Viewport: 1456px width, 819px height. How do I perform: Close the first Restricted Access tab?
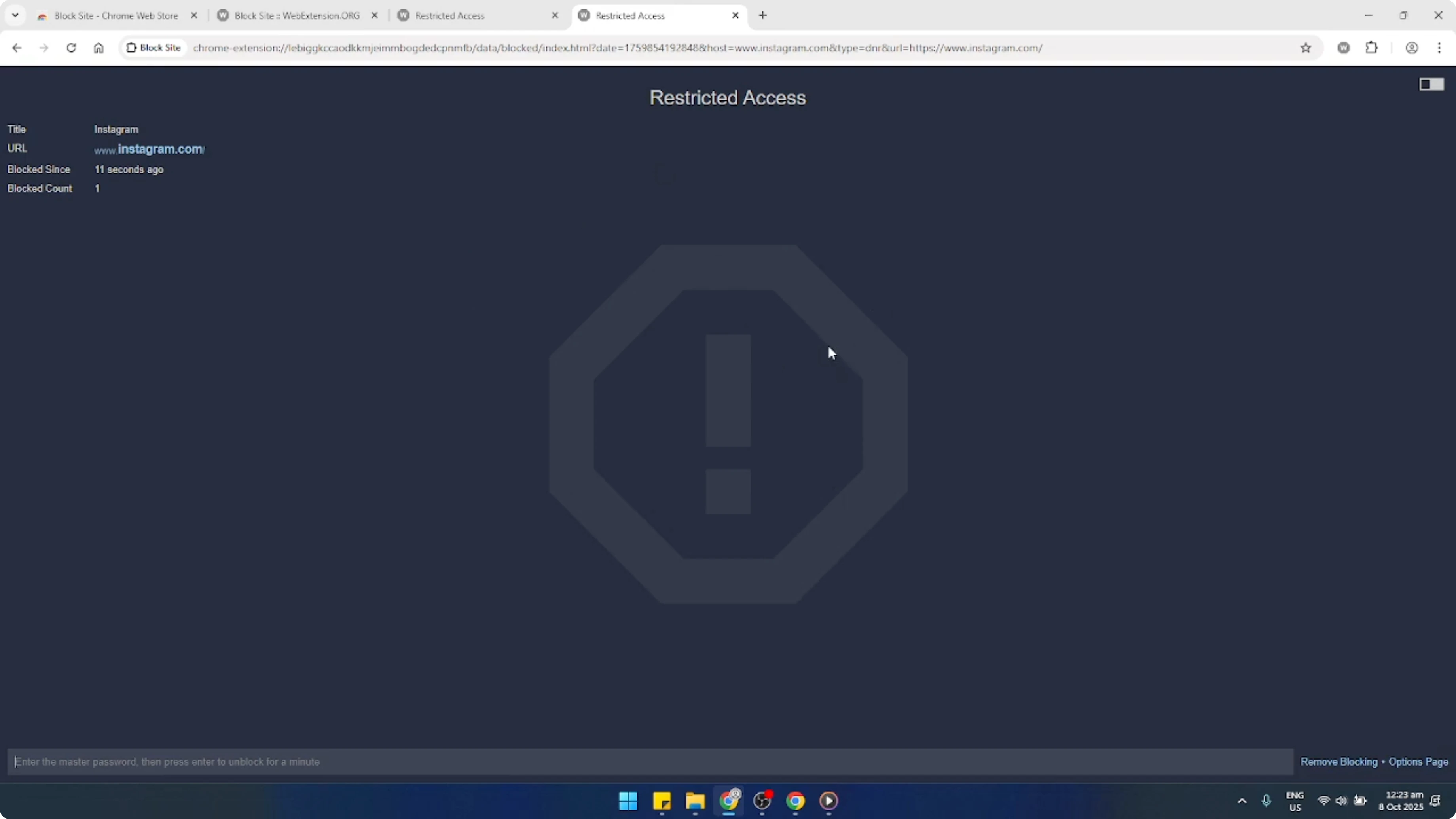pyautogui.click(x=554, y=16)
